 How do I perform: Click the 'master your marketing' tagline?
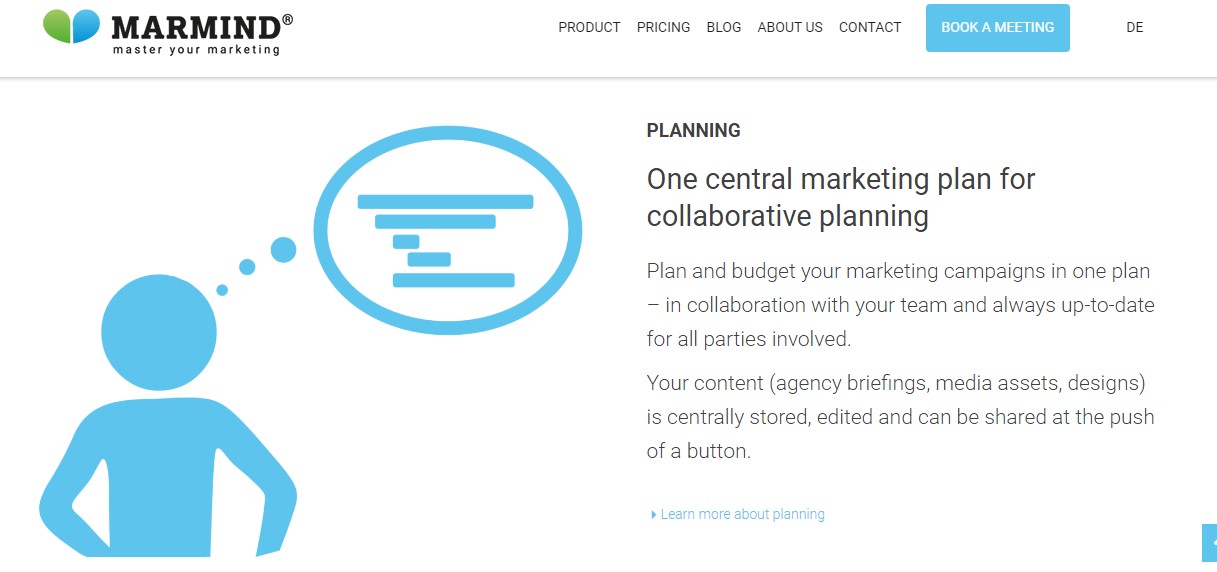tap(196, 49)
